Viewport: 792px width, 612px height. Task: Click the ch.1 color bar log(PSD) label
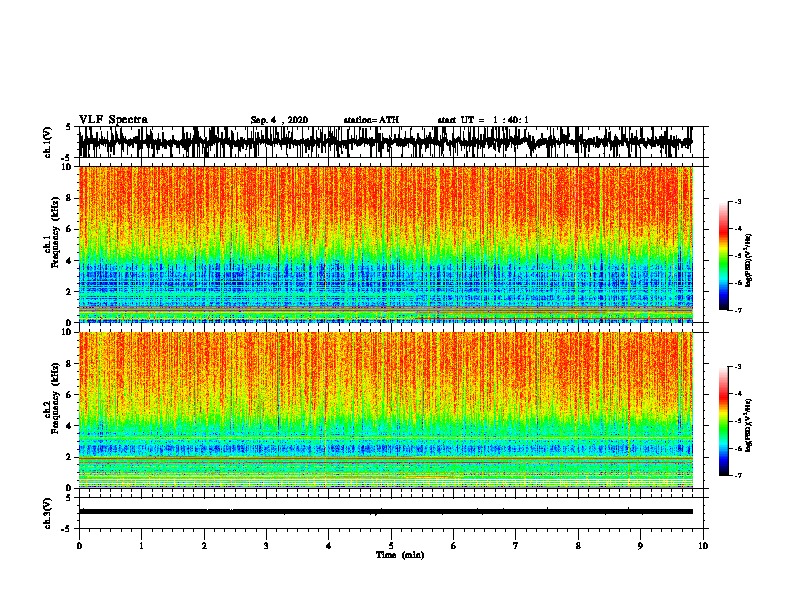point(748,260)
